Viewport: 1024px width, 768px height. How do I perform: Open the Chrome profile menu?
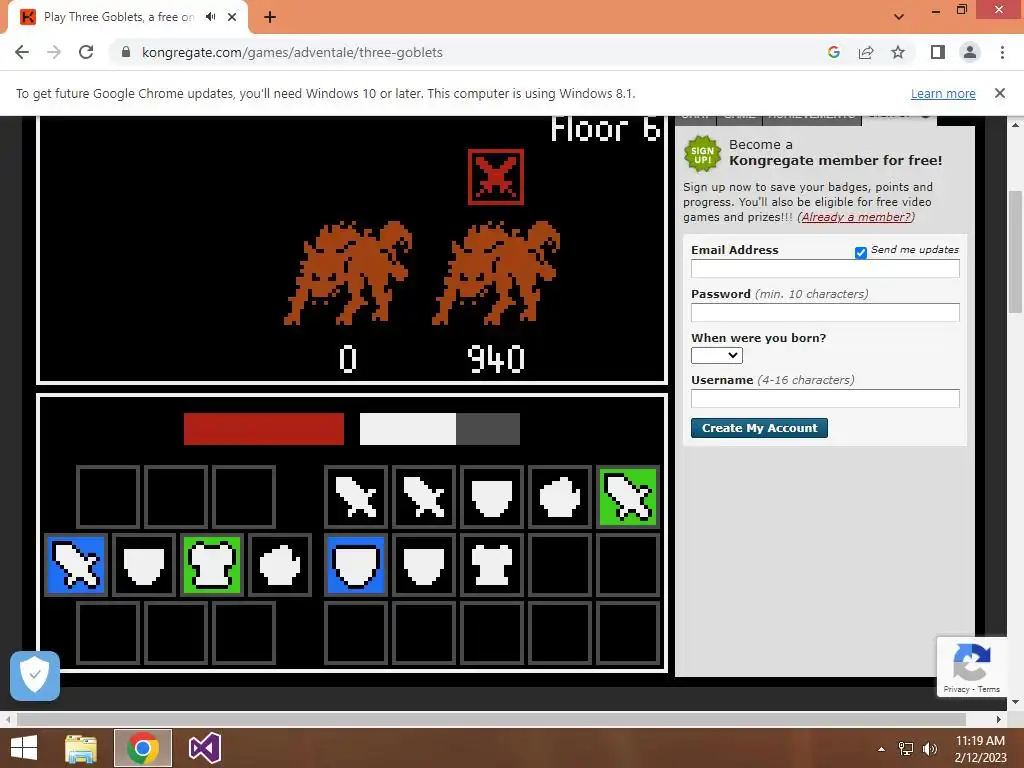(970, 52)
